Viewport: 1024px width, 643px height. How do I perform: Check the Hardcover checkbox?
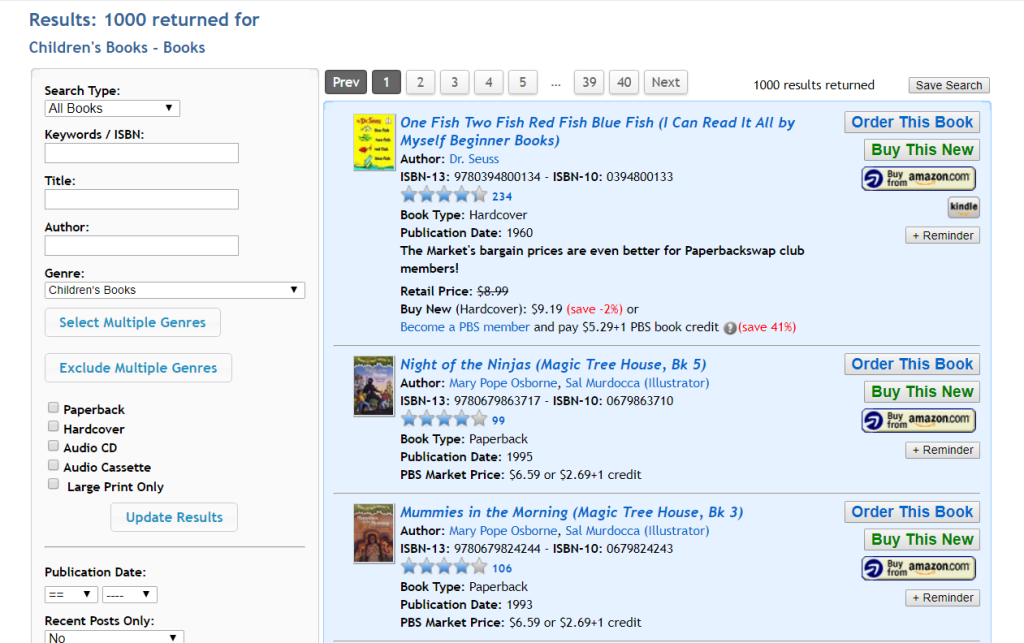[53, 426]
